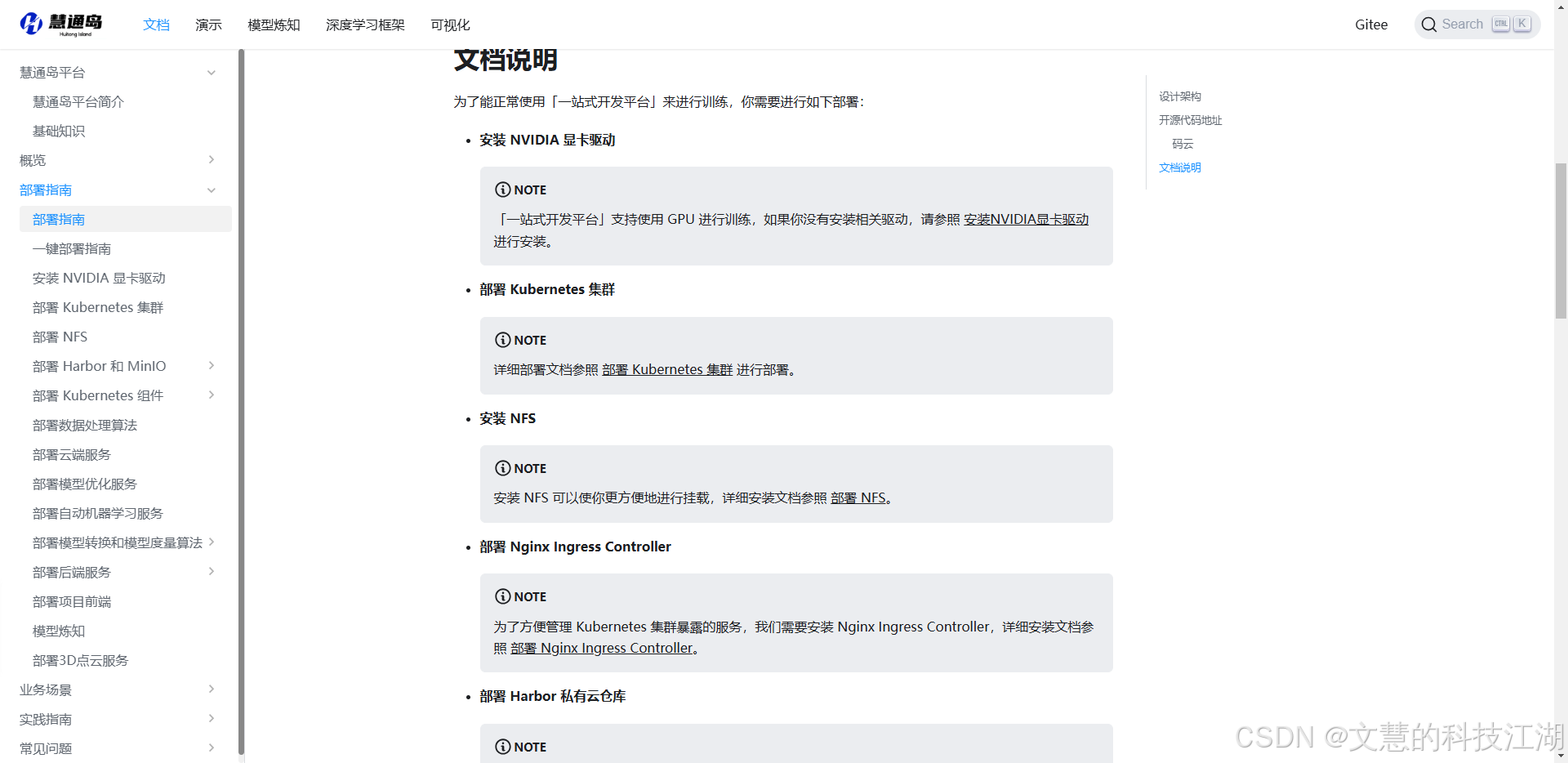Open 一键部署指南 in sidebar
Screen dimensions: 1568x763
pos(72,249)
